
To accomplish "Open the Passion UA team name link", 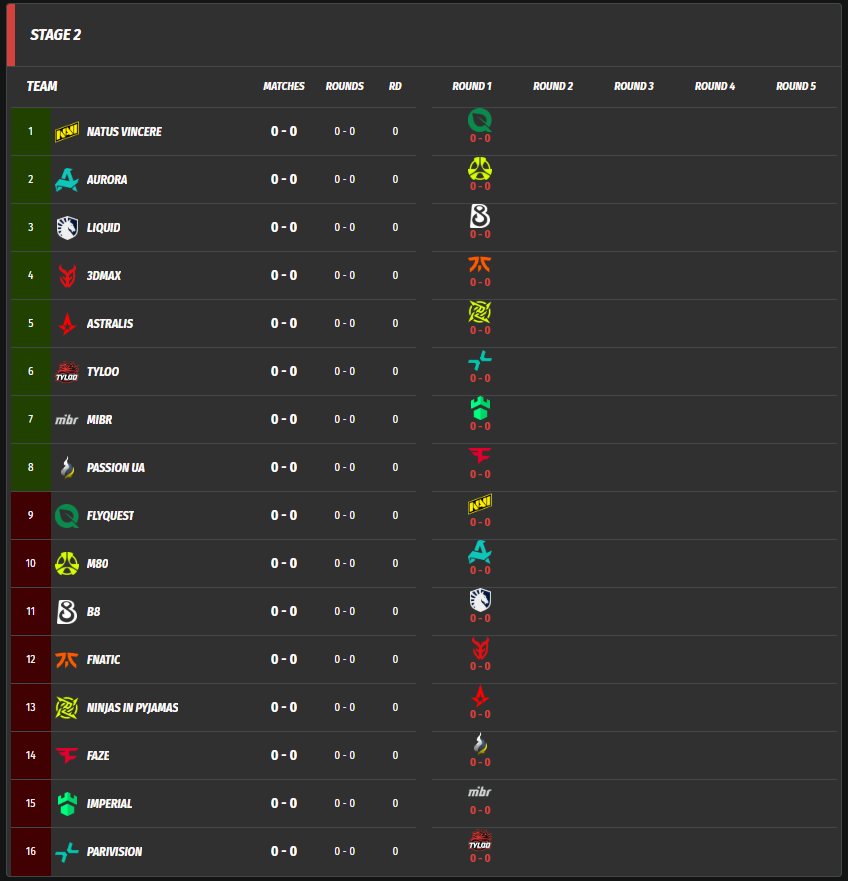I will [x=115, y=468].
